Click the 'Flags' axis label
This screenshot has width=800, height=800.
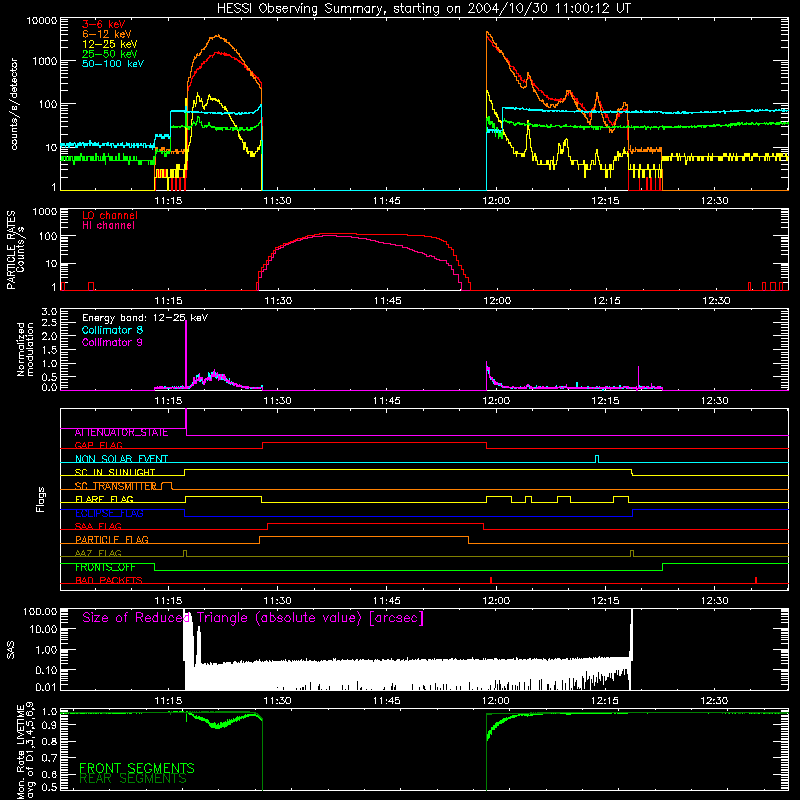(x=41, y=499)
